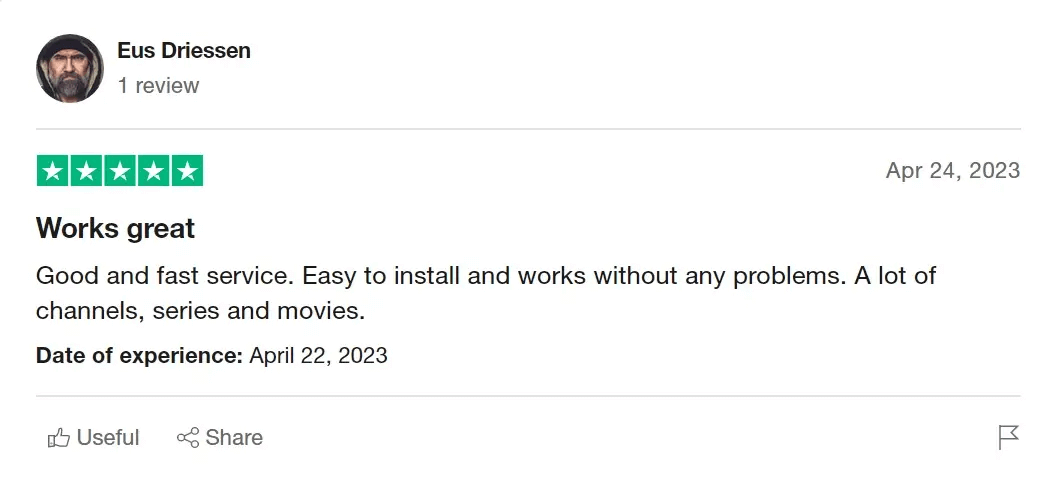Click the first green star
This screenshot has width=1056, height=487.
point(53,171)
